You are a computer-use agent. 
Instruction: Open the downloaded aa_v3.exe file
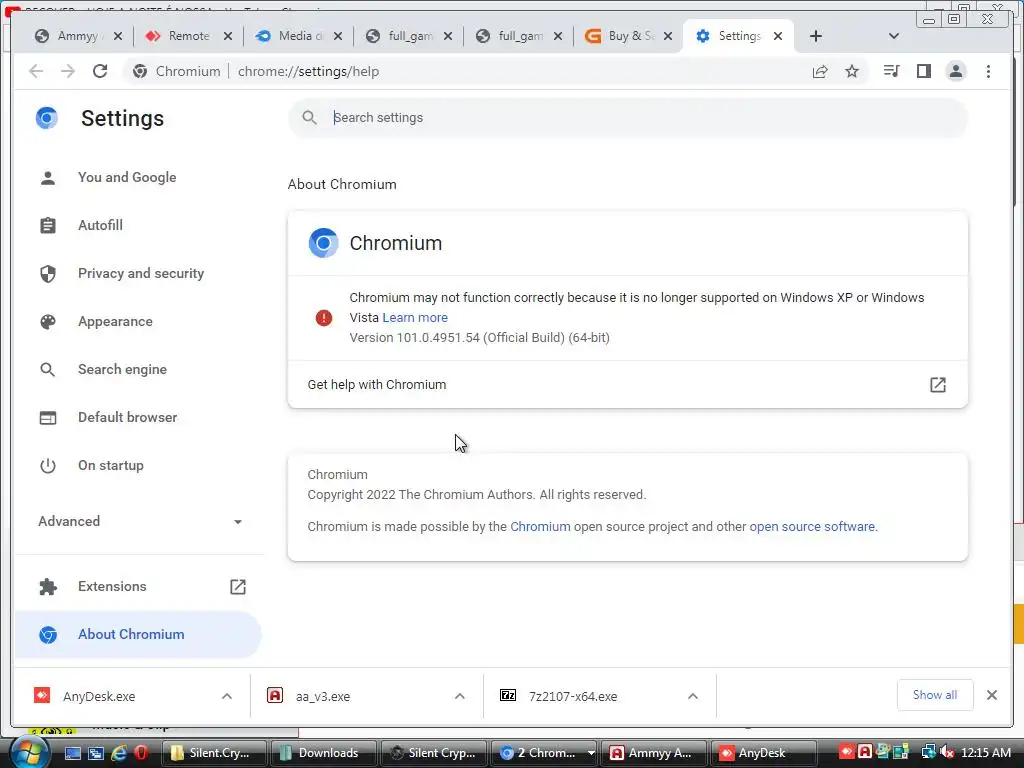323,697
